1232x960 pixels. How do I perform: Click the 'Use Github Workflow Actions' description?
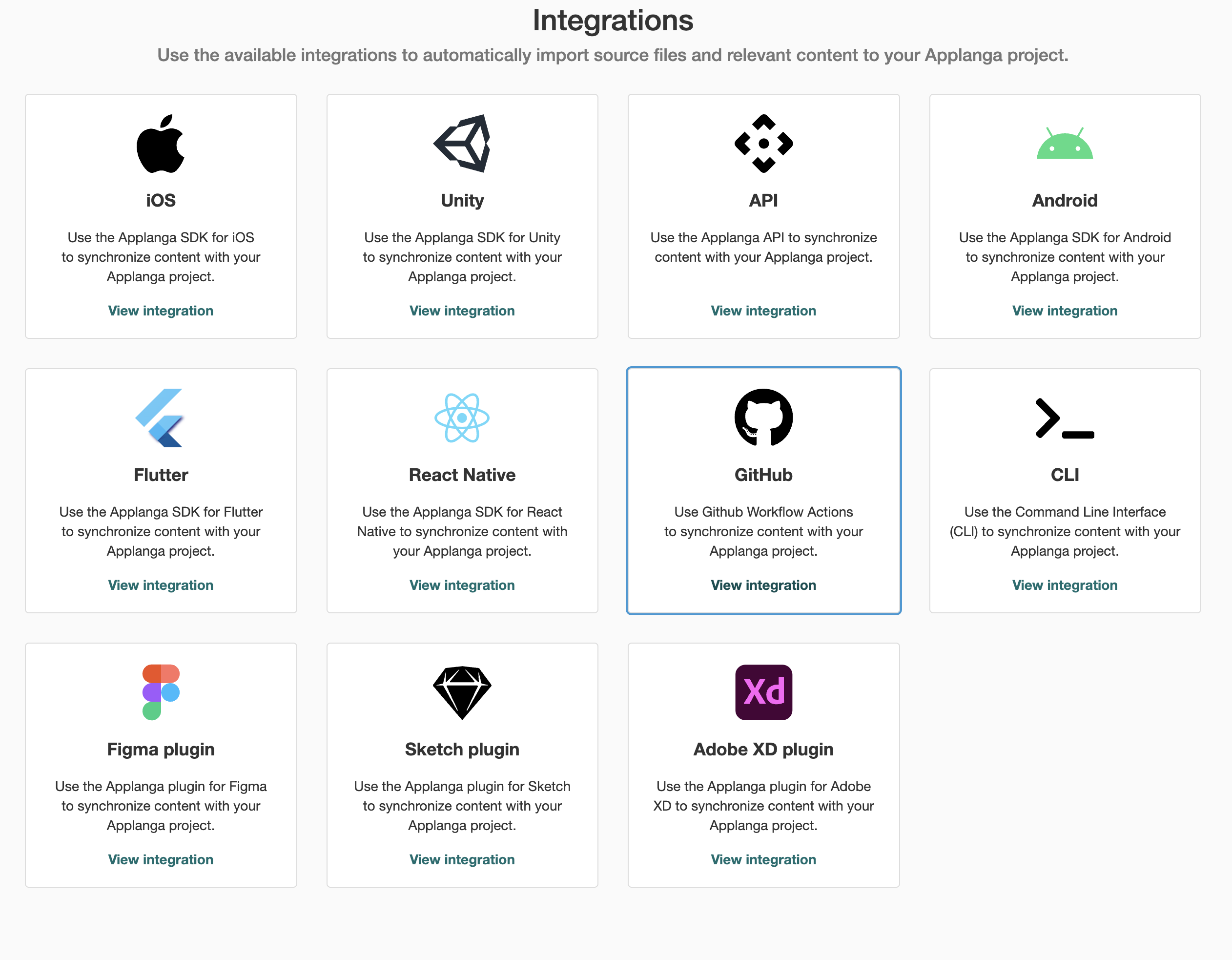[x=763, y=532]
